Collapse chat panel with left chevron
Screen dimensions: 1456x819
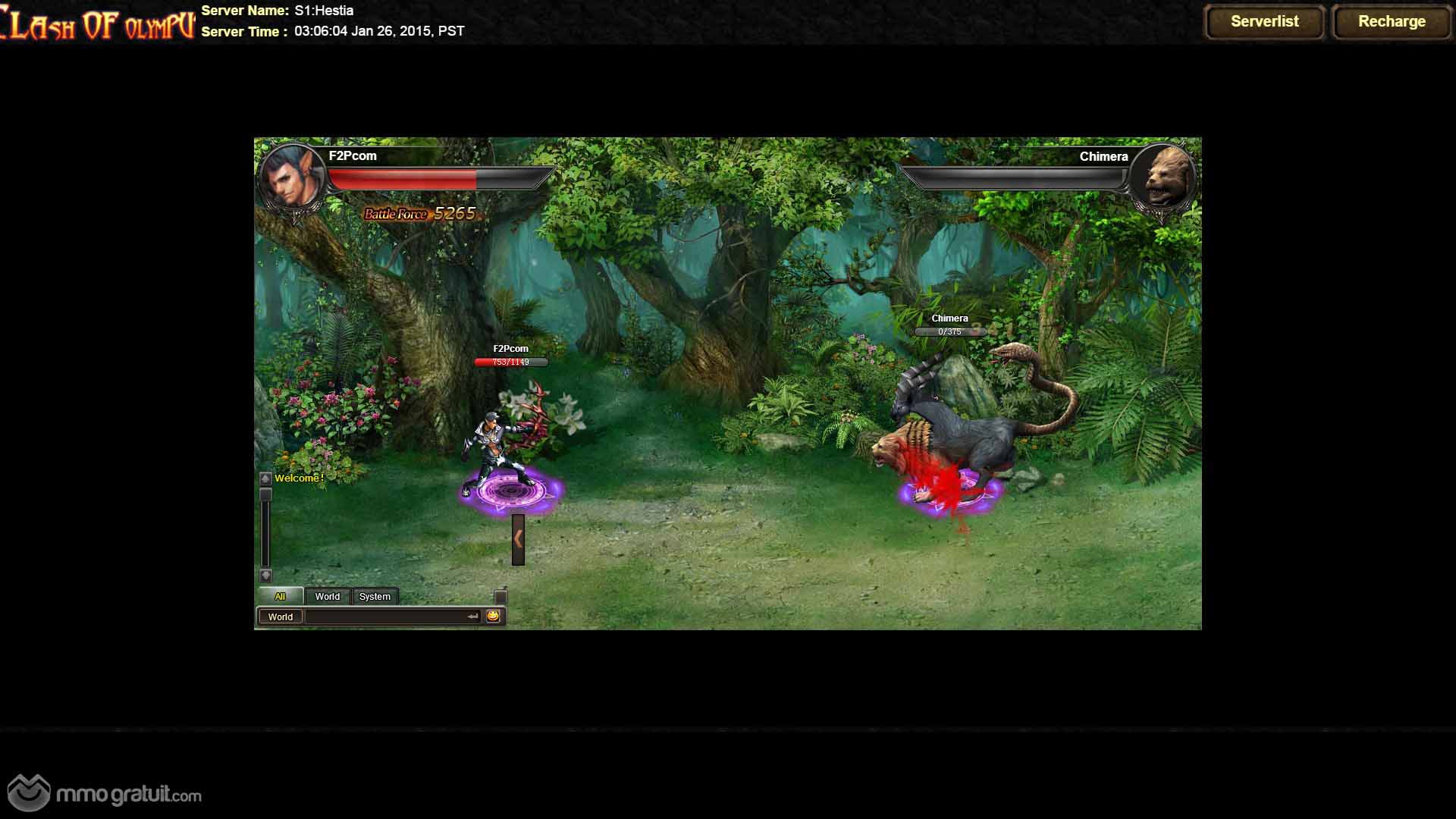tap(518, 539)
